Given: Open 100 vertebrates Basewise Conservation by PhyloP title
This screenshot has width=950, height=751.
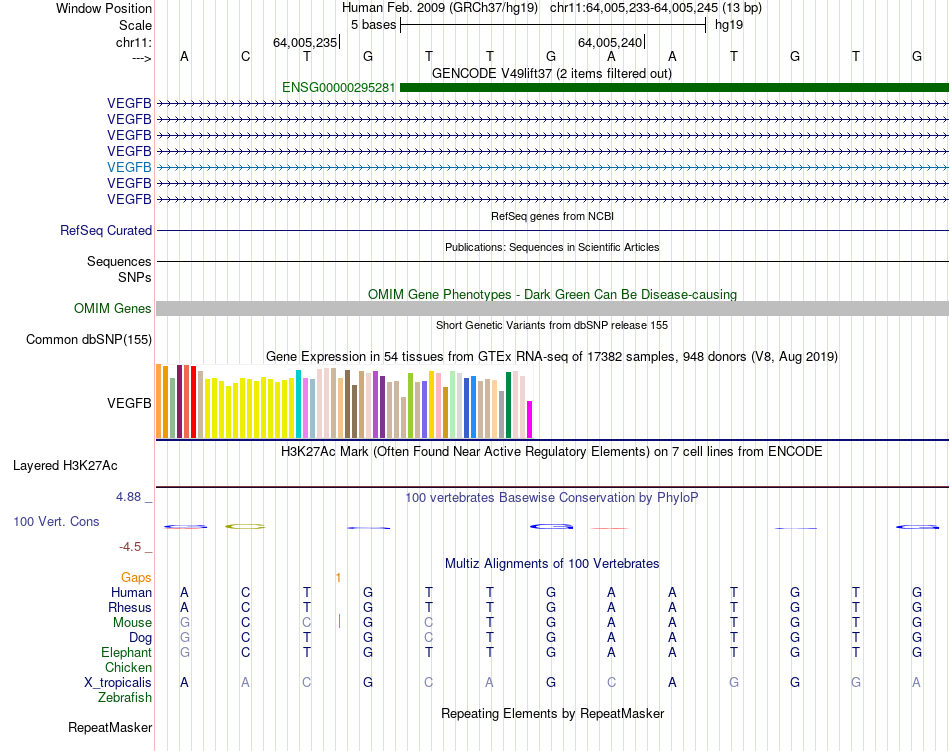Looking at the screenshot, I should [552, 498].
